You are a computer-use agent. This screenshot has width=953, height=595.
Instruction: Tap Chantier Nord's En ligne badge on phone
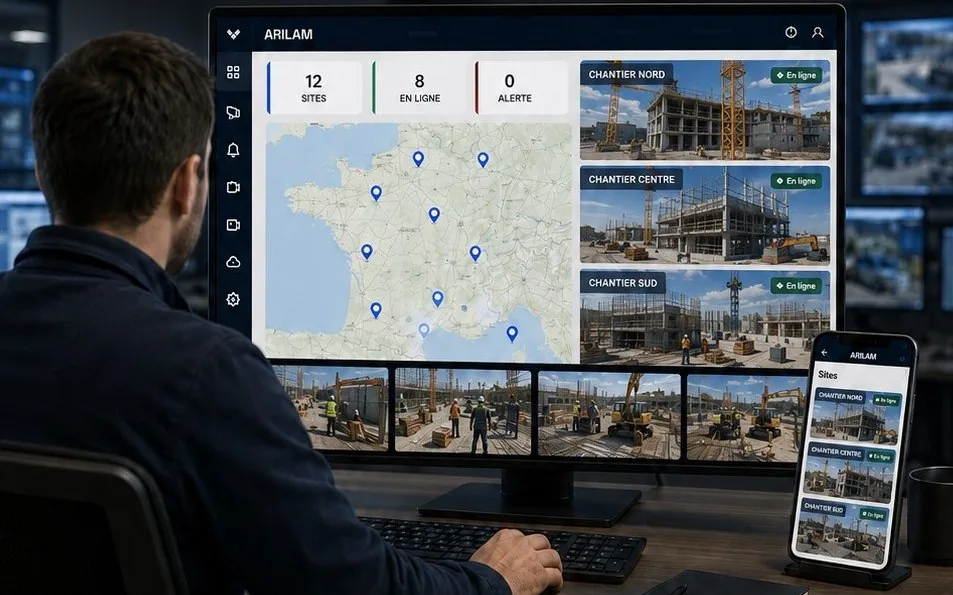pyautogui.click(x=886, y=401)
